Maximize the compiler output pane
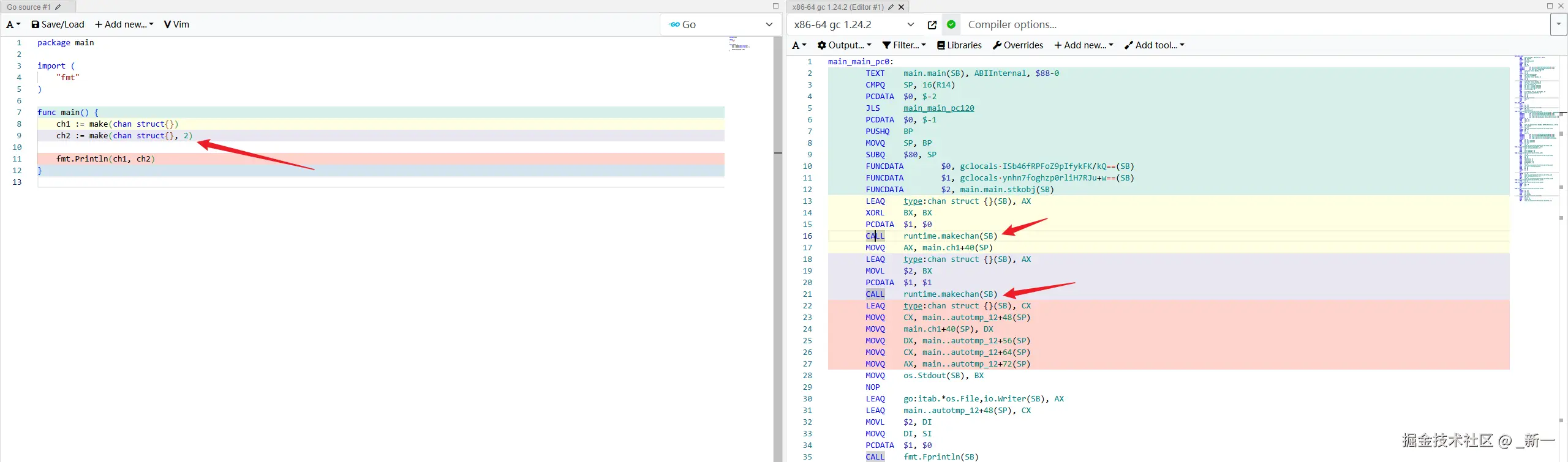This screenshot has width=1568, height=462. coord(1550,6)
